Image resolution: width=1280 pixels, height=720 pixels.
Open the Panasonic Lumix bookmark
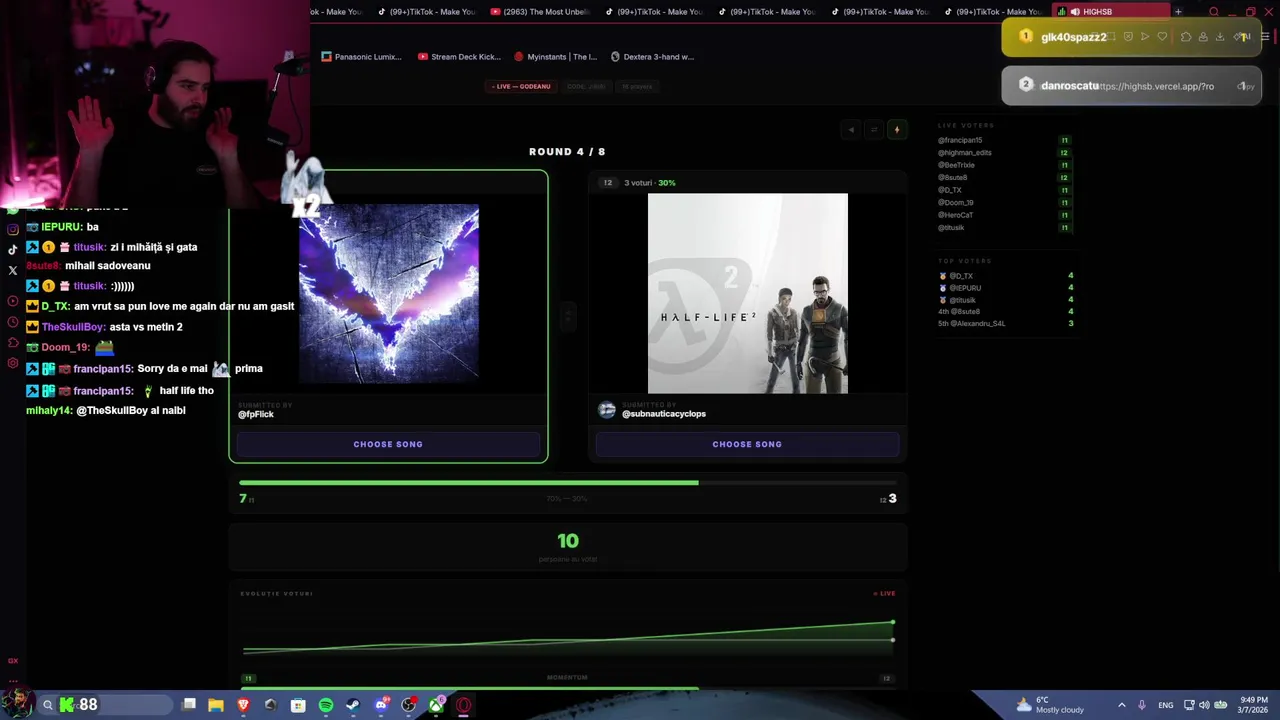click(361, 57)
